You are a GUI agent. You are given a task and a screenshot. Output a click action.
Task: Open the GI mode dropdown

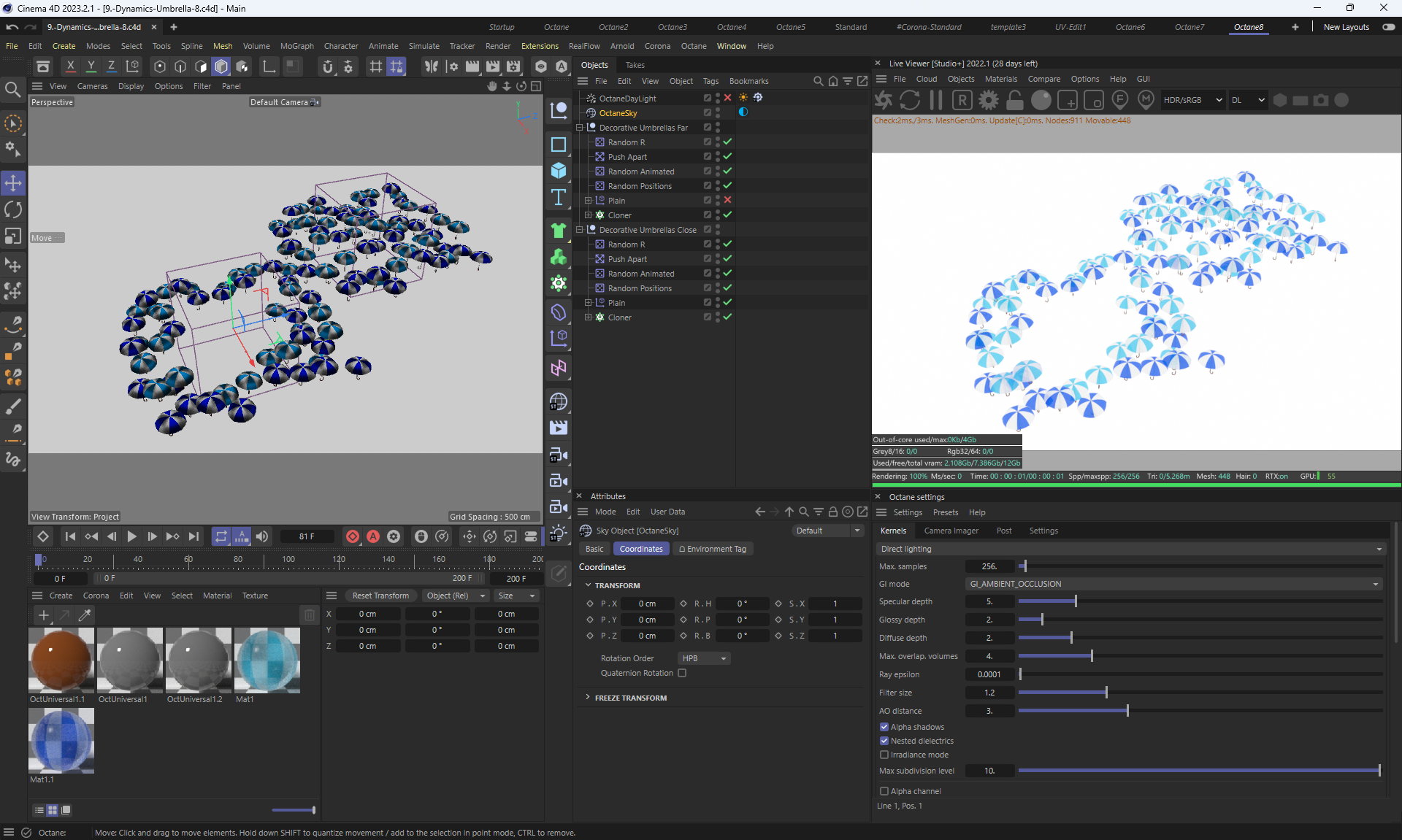pyautogui.click(x=1173, y=584)
